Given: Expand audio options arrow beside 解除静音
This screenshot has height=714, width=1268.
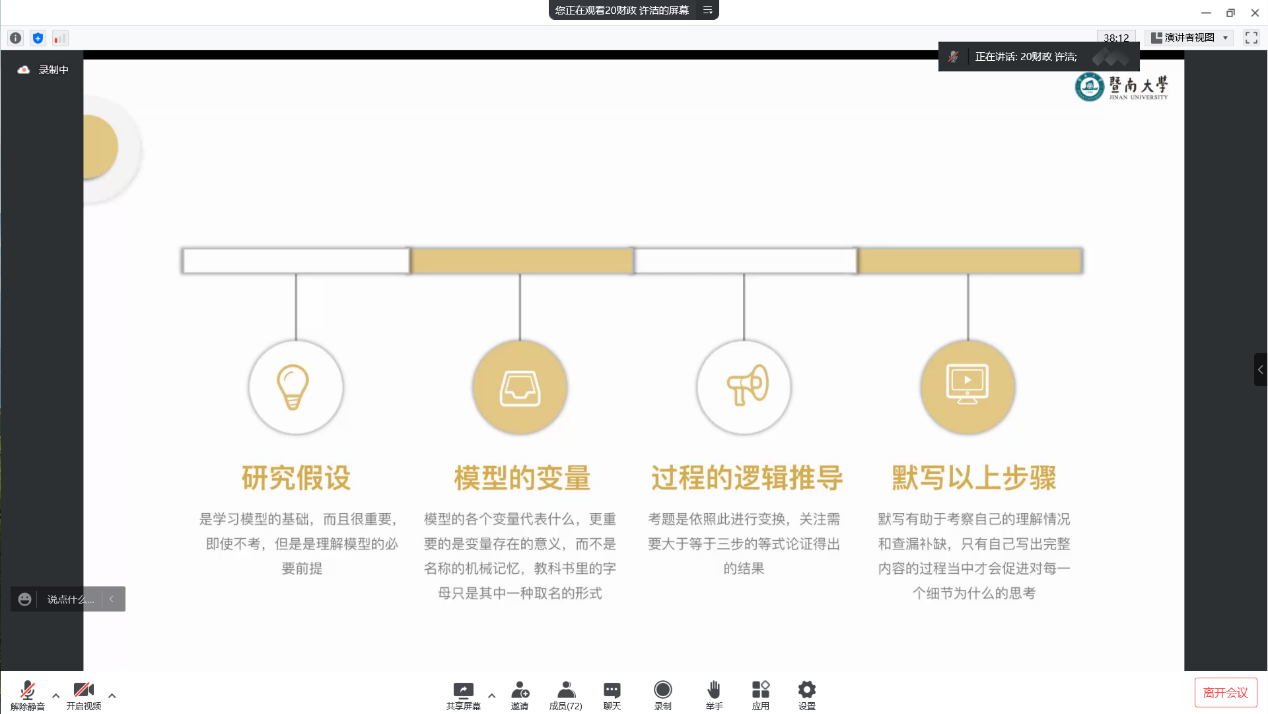Looking at the screenshot, I should click(x=56, y=695).
